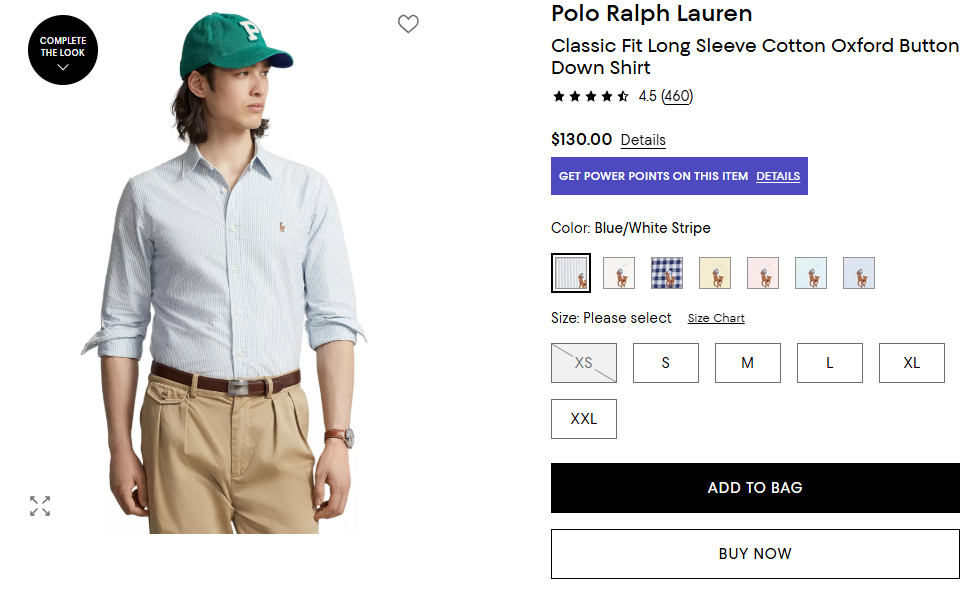The image size is (972, 596).
Task: Select size XL
Action: pos(911,363)
